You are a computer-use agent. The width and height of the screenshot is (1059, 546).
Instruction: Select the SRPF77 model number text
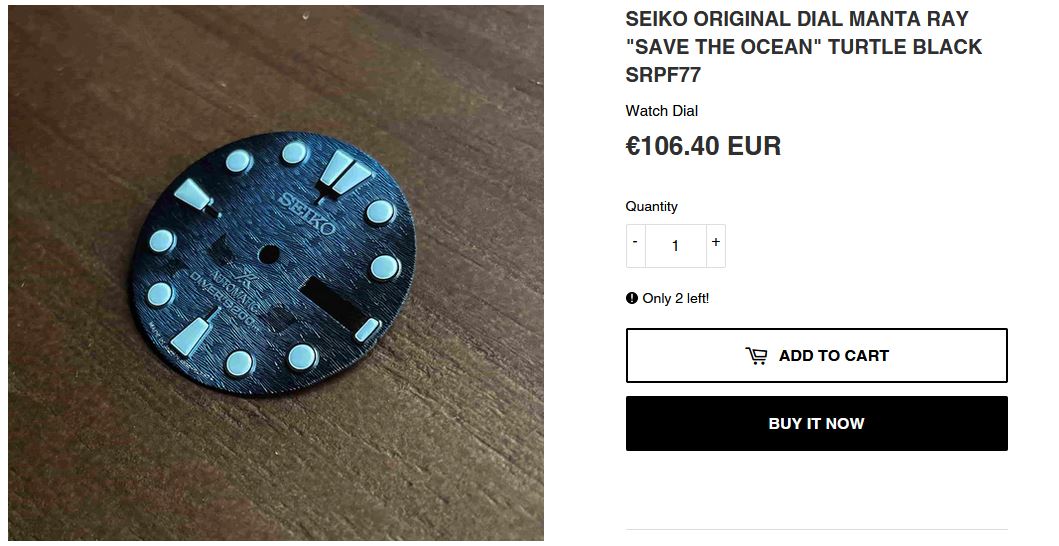point(663,75)
